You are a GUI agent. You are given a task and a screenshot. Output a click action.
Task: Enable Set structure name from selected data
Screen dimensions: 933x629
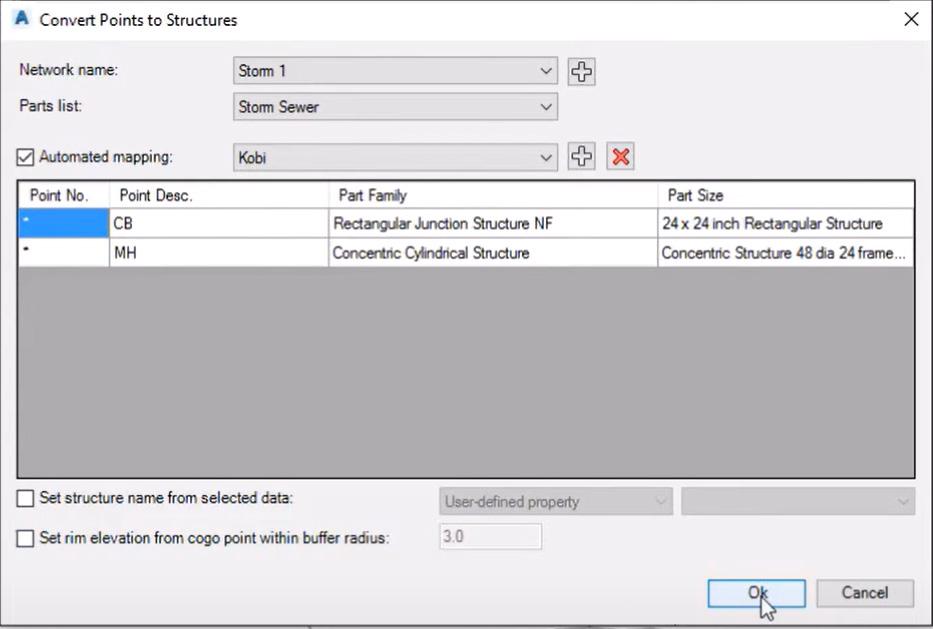[26, 498]
